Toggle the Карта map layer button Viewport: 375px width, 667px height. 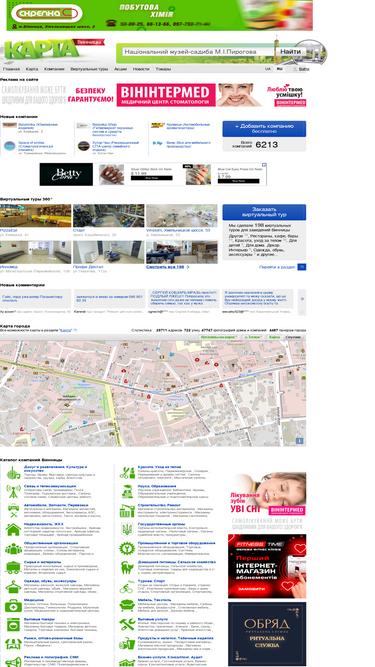click(x=275, y=337)
